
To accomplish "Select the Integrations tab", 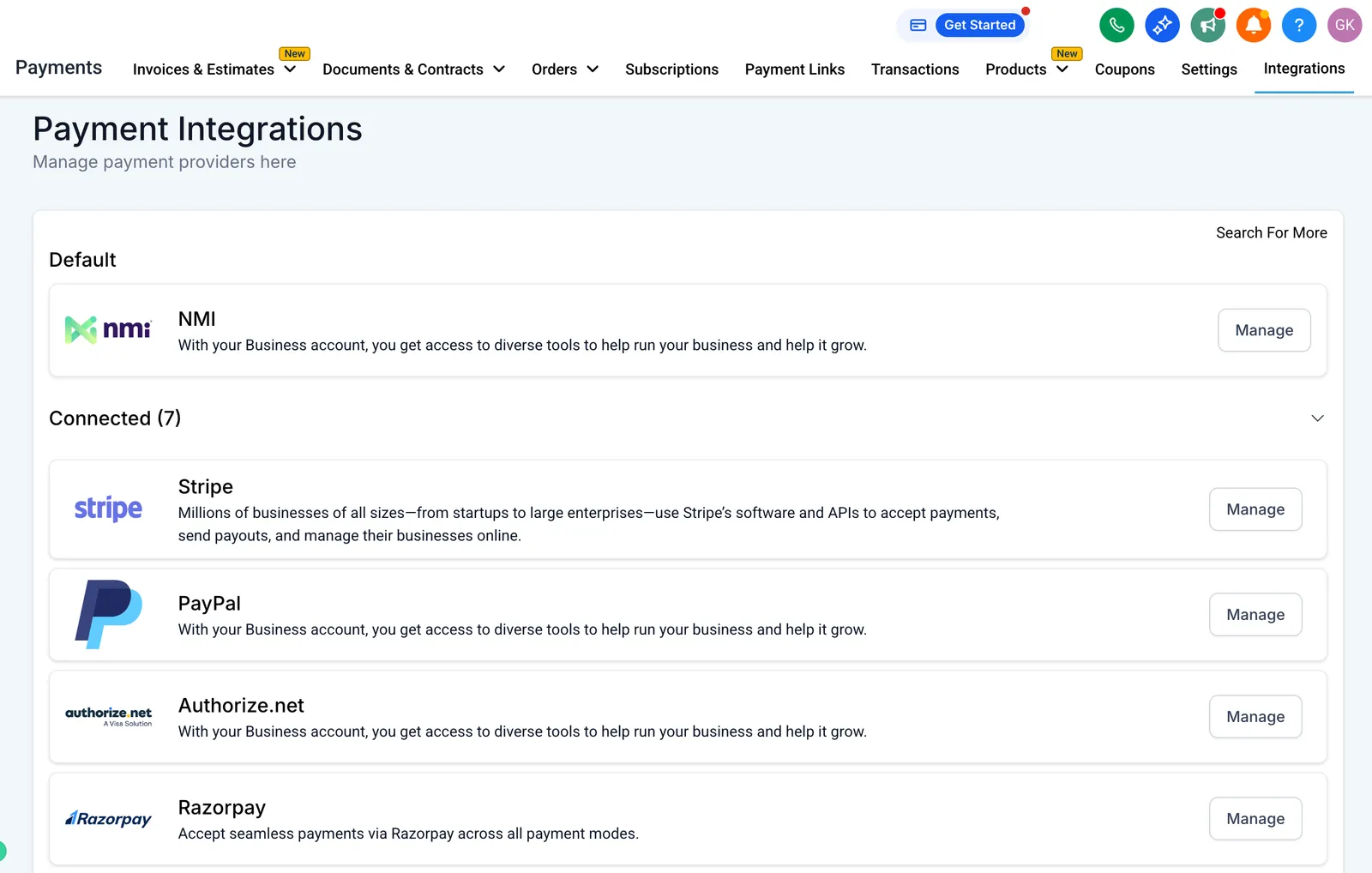I will (1304, 69).
